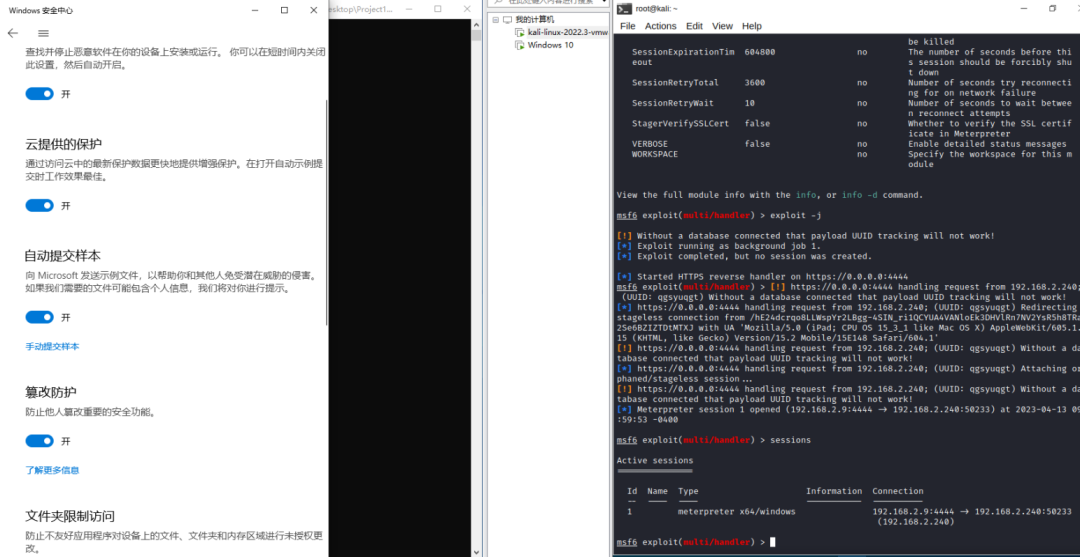Disable the 自动提交样本 switch
The image size is (1080, 557).
[39, 317]
